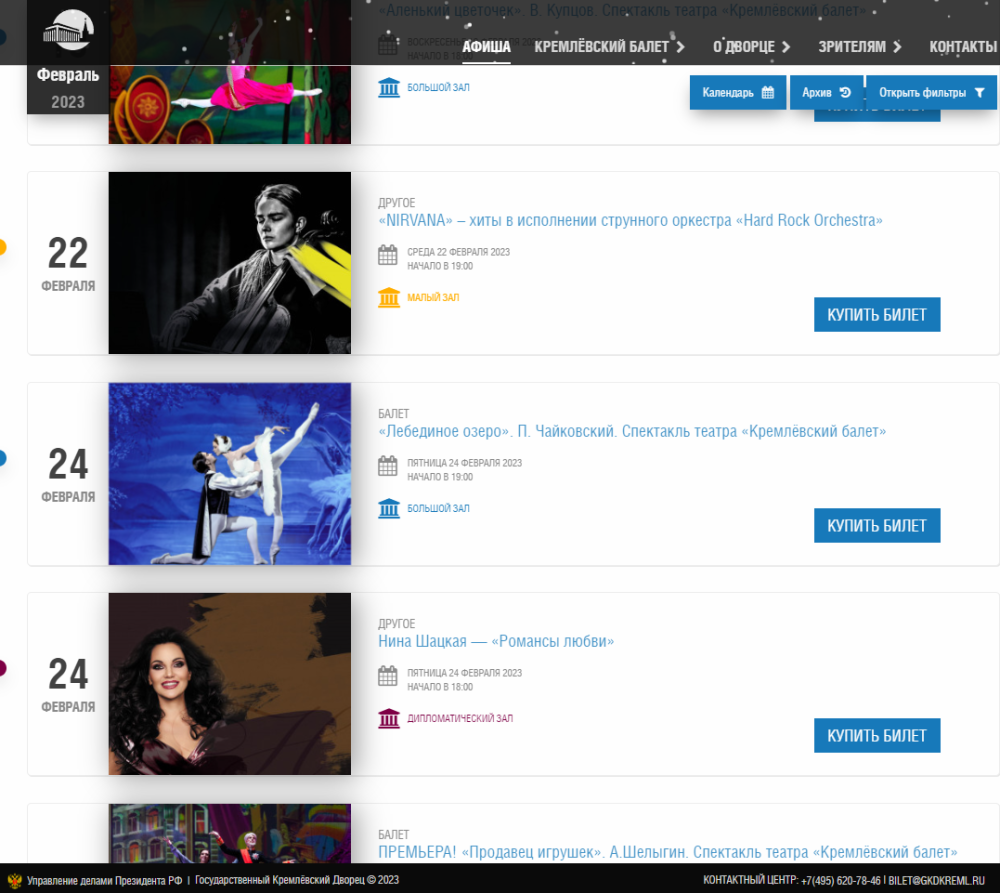Click the maroon Дипломатический зал hall icon
Image resolution: width=1000 pixels, height=893 pixels.
coord(388,718)
